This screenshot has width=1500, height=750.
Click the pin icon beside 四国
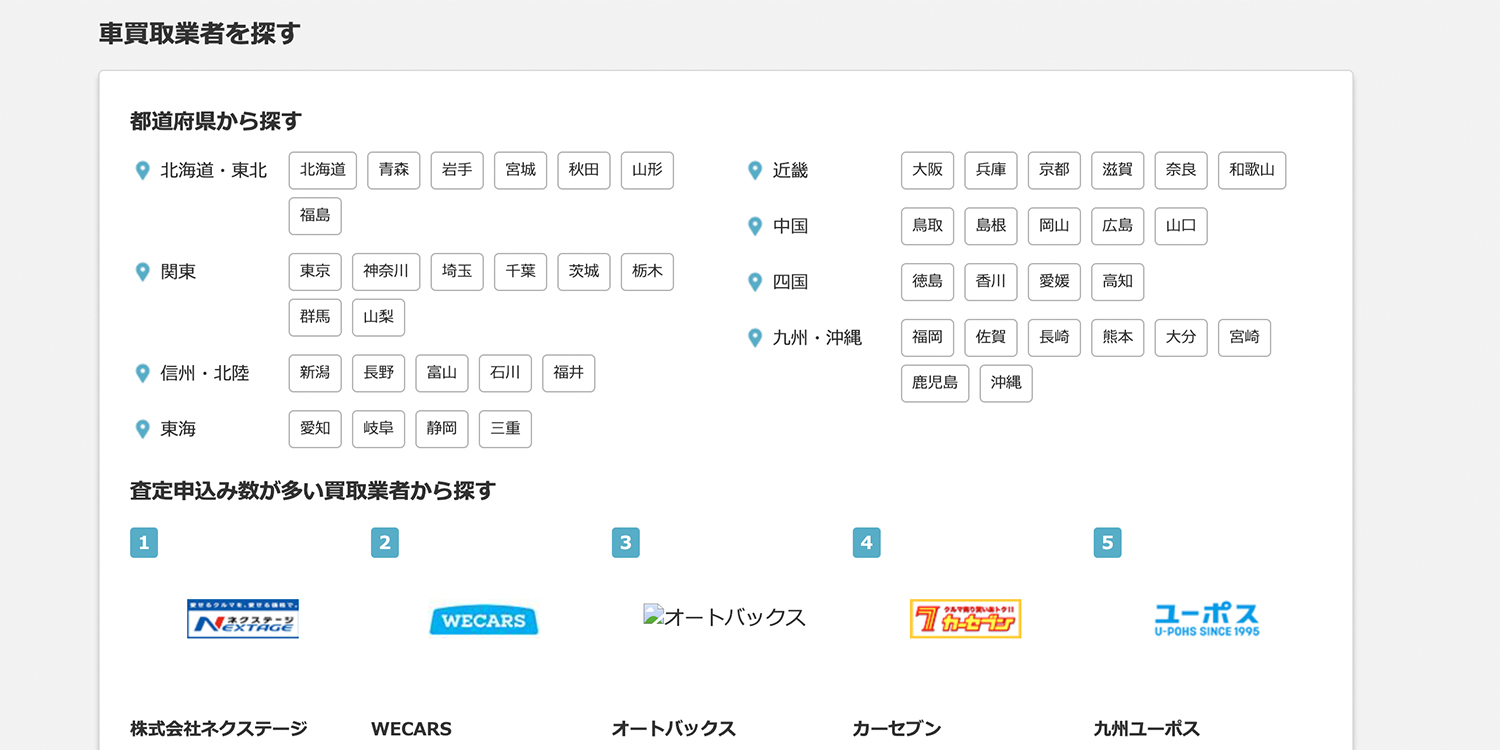(x=755, y=282)
